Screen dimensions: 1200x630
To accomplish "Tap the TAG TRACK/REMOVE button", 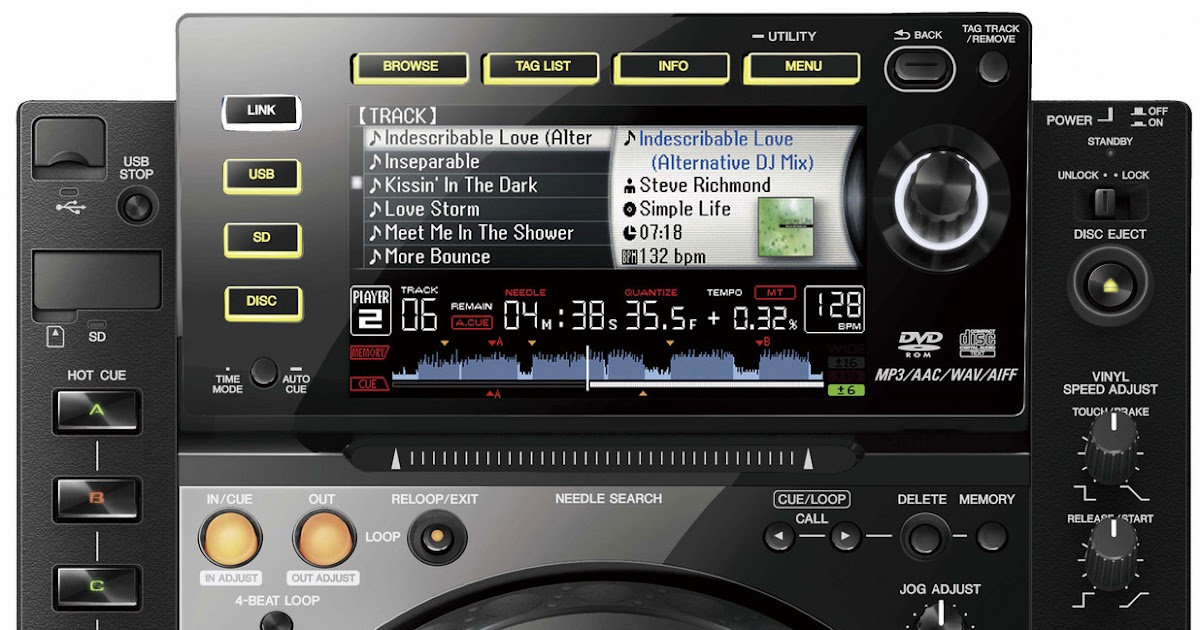I will pyautogui.click(x=993, y=68).
